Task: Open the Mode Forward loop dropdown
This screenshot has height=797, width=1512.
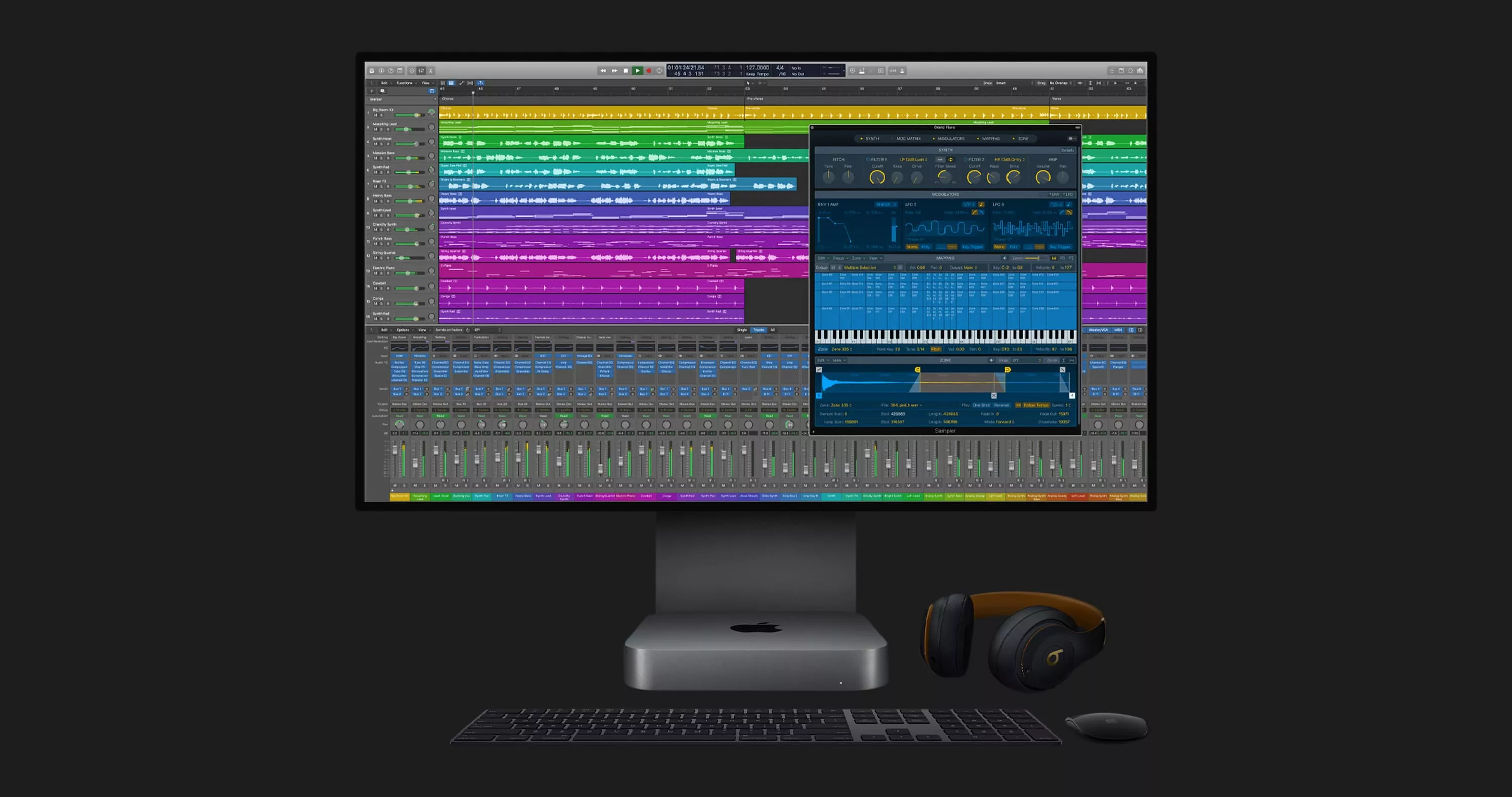Action: point(1005,422)
